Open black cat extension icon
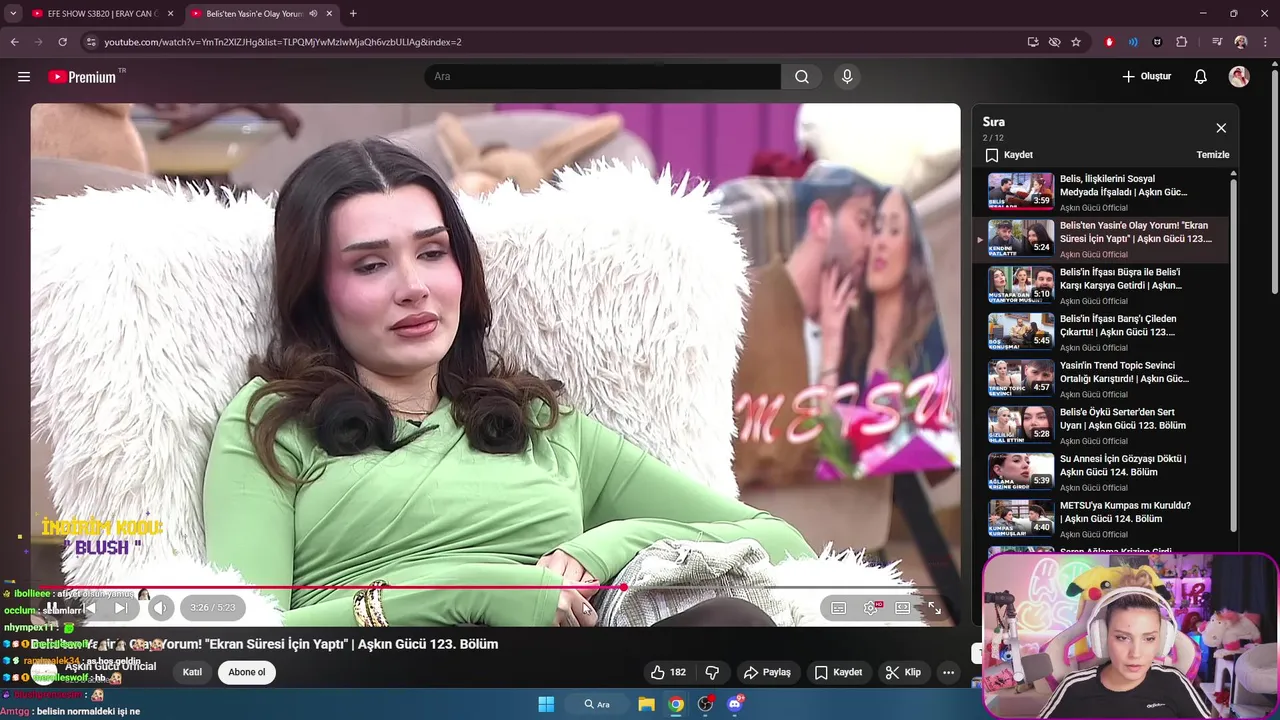 point(1157,42)
